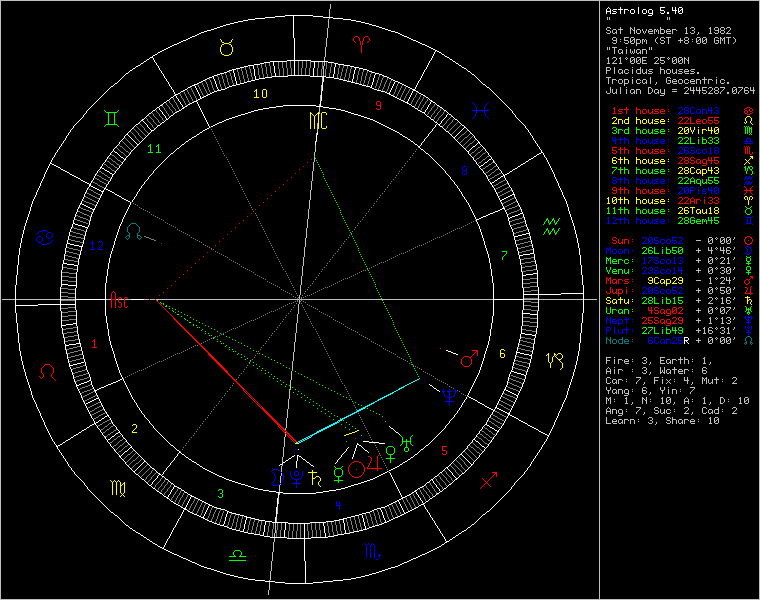
Task: Select the Neptune trident symbol in the chart
Action: coord(450,396)
